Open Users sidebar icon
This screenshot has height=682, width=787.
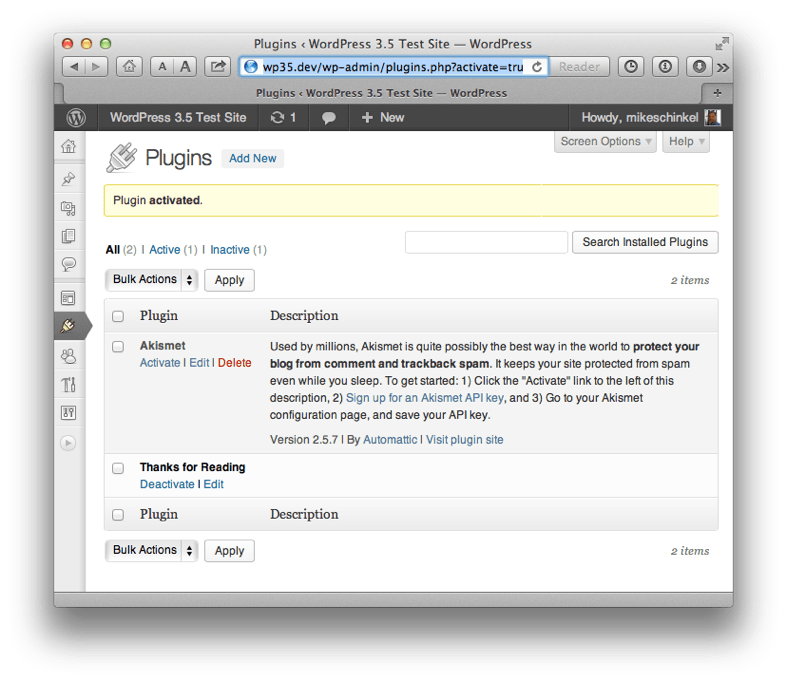pyautogui.click(x=69, y=356)
